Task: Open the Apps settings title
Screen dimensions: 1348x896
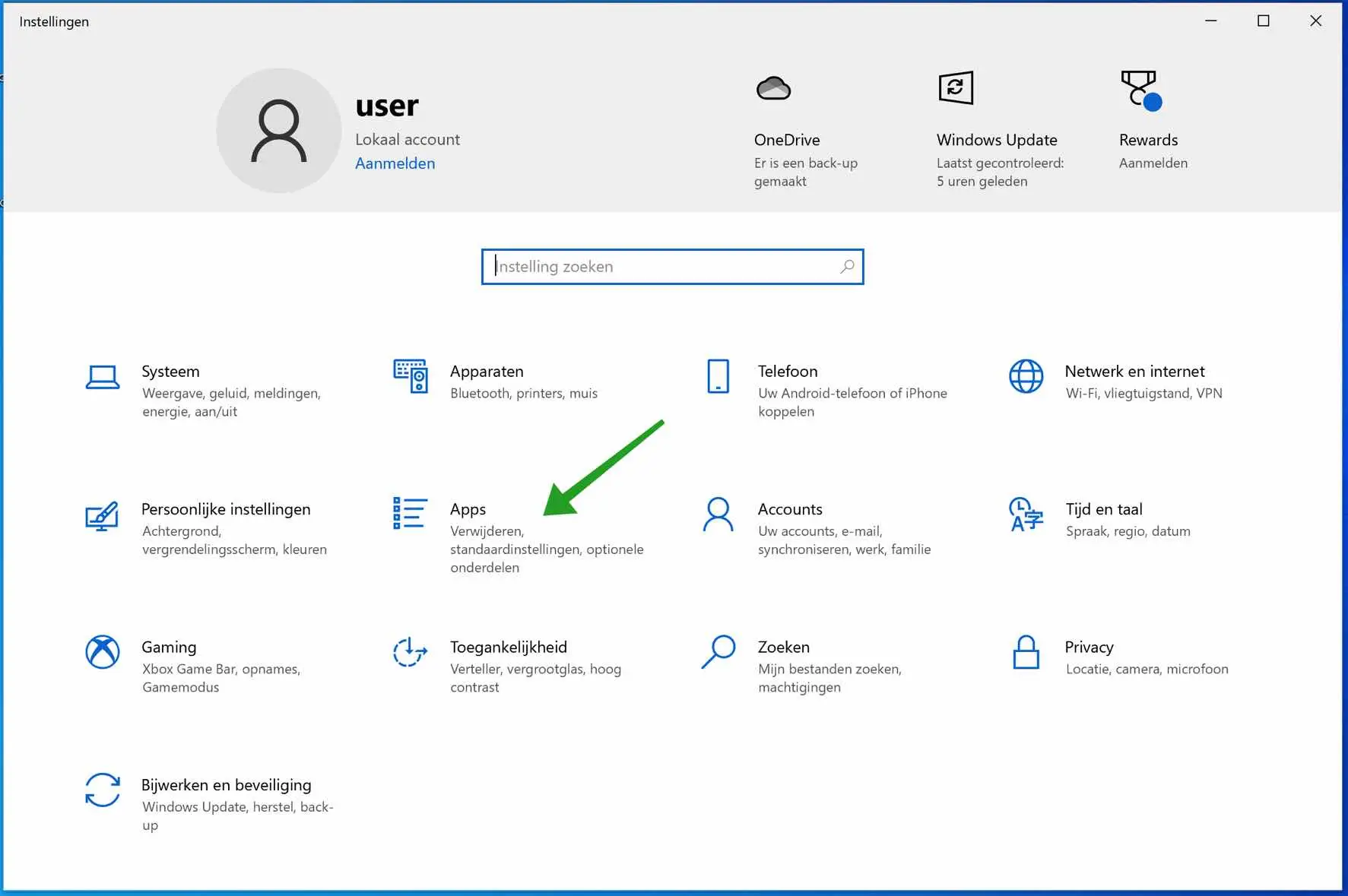Action: coord(468,509)
